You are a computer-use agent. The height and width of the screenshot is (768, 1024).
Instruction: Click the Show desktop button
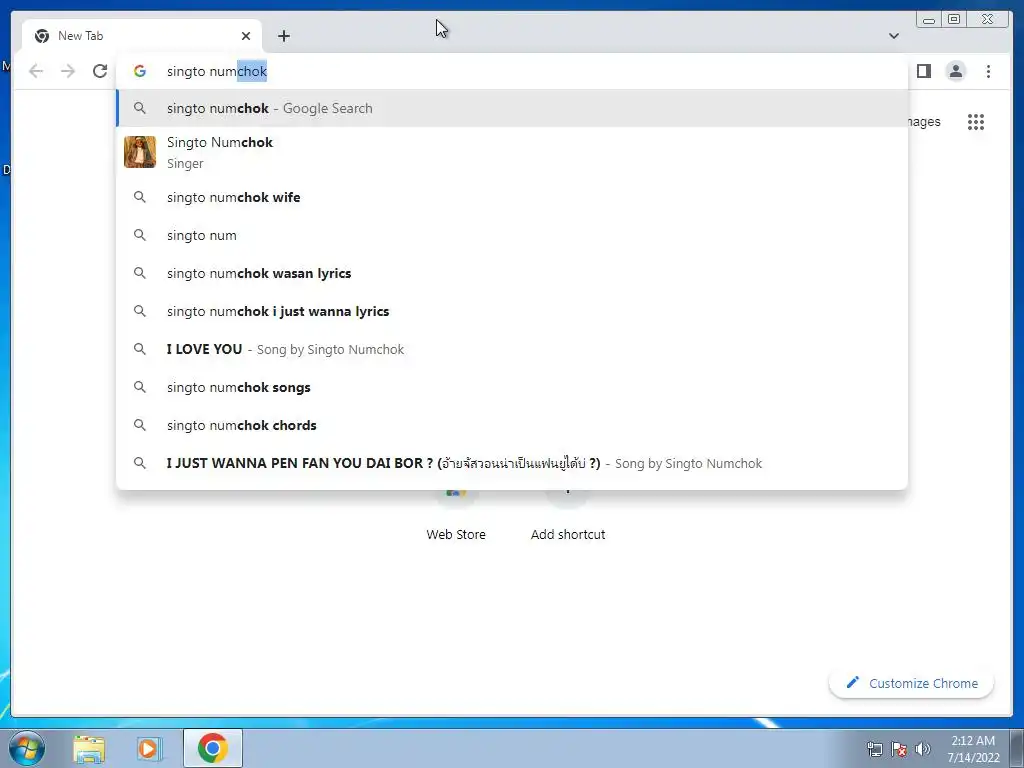pos(1017,748)
